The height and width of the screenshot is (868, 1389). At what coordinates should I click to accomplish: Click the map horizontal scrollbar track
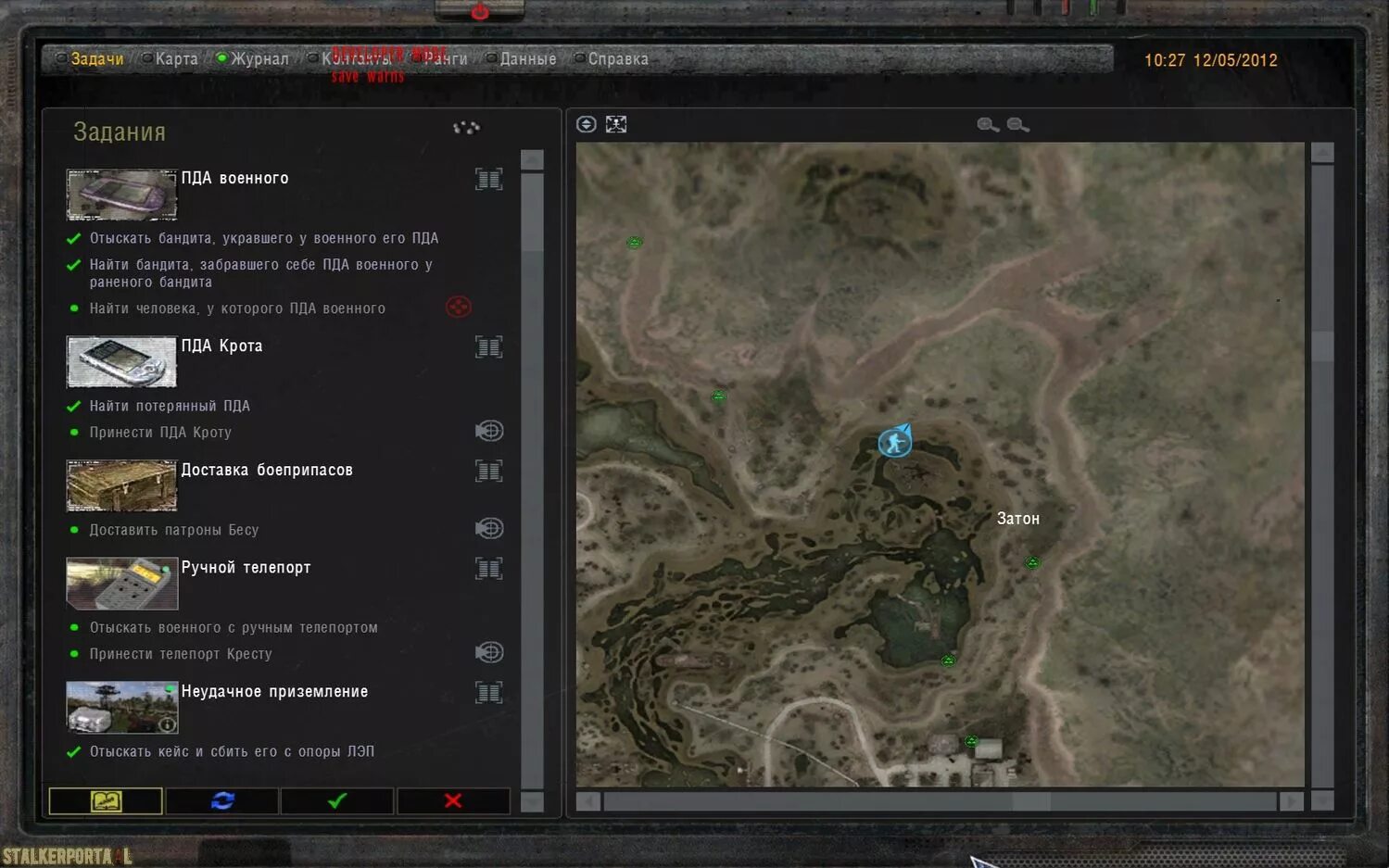[x=940, y=801]
